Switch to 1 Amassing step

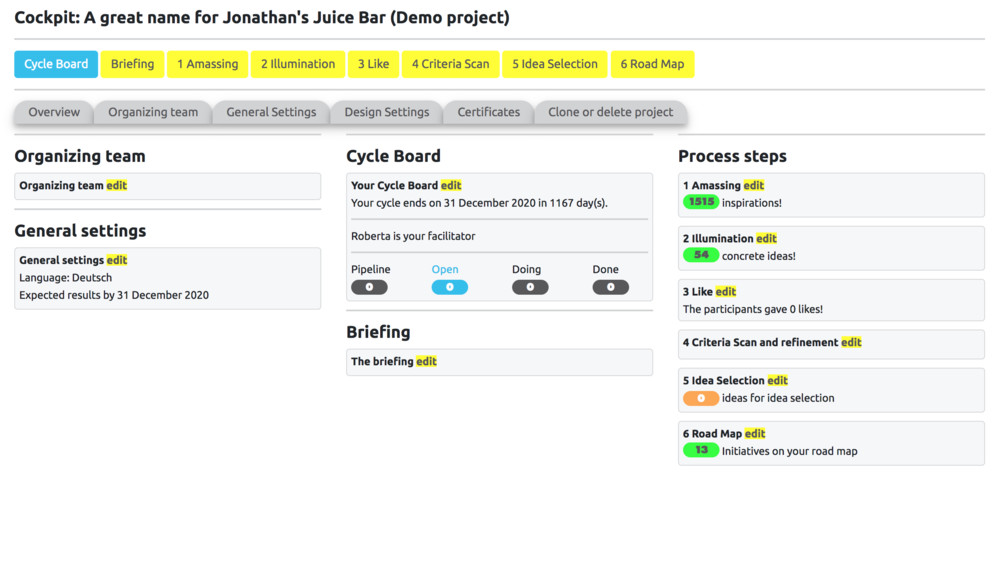(207, 64)
